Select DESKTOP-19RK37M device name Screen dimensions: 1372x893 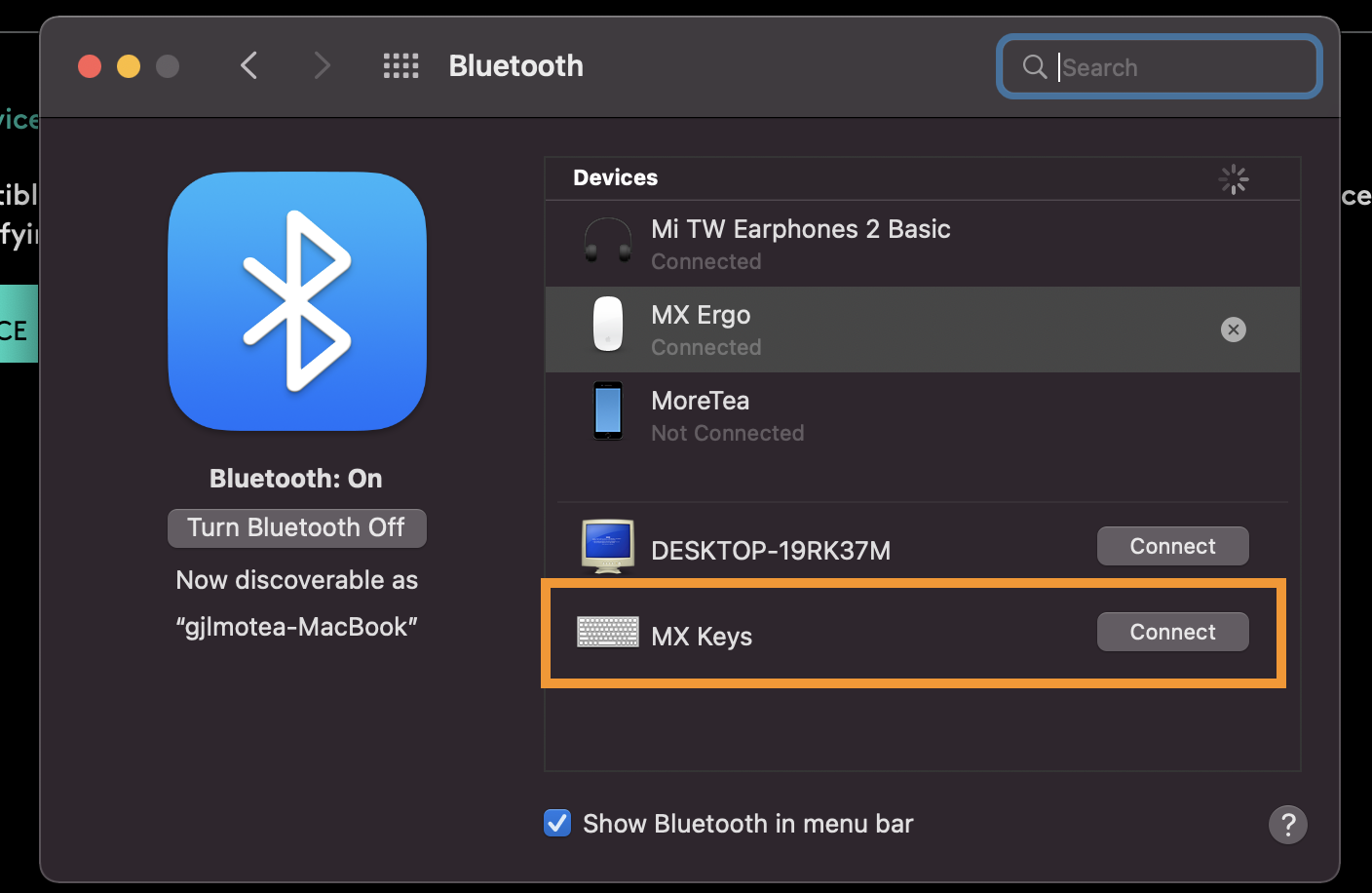[x=771, y=551]
